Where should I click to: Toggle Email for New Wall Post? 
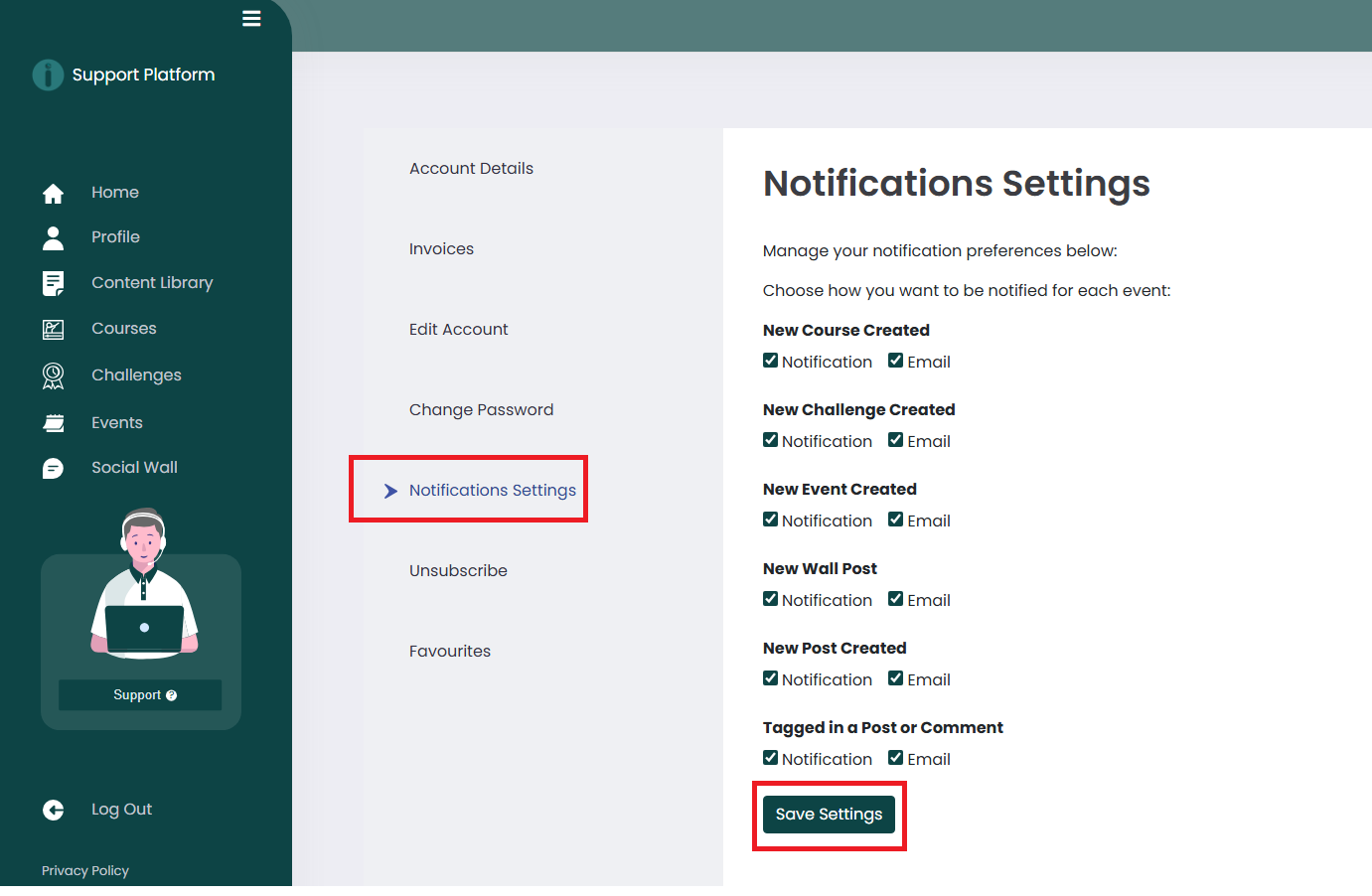[x=895, y=599]
